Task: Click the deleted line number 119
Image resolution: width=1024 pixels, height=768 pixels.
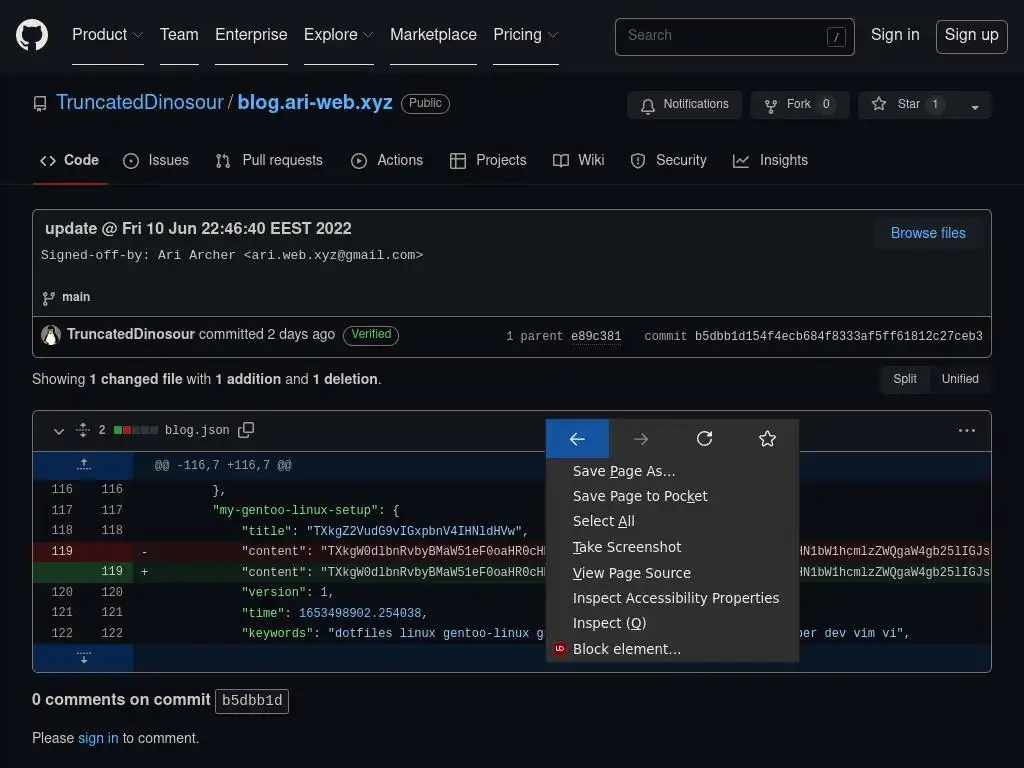Action: (62, 551)
